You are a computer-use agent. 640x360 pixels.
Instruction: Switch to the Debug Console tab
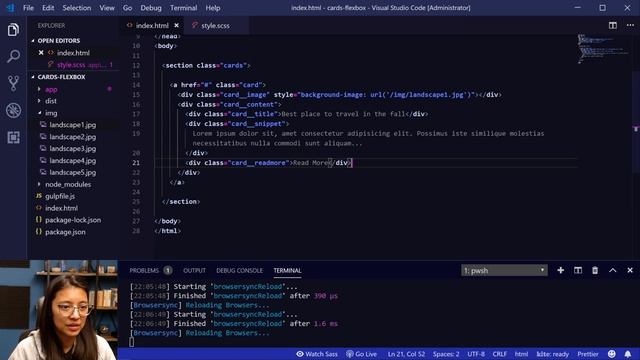(239, 270)
